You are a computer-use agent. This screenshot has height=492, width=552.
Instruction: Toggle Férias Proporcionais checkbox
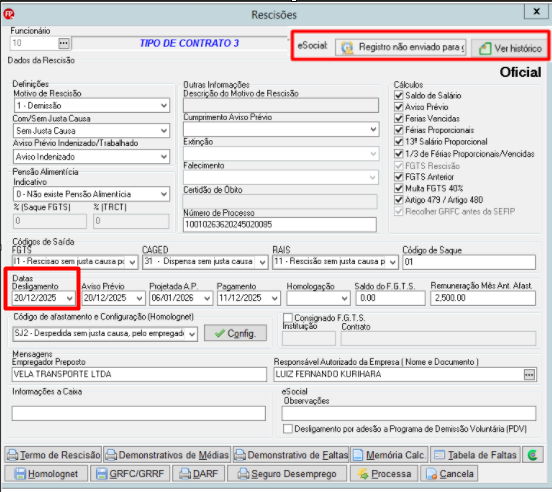click(x=399, y=130)
